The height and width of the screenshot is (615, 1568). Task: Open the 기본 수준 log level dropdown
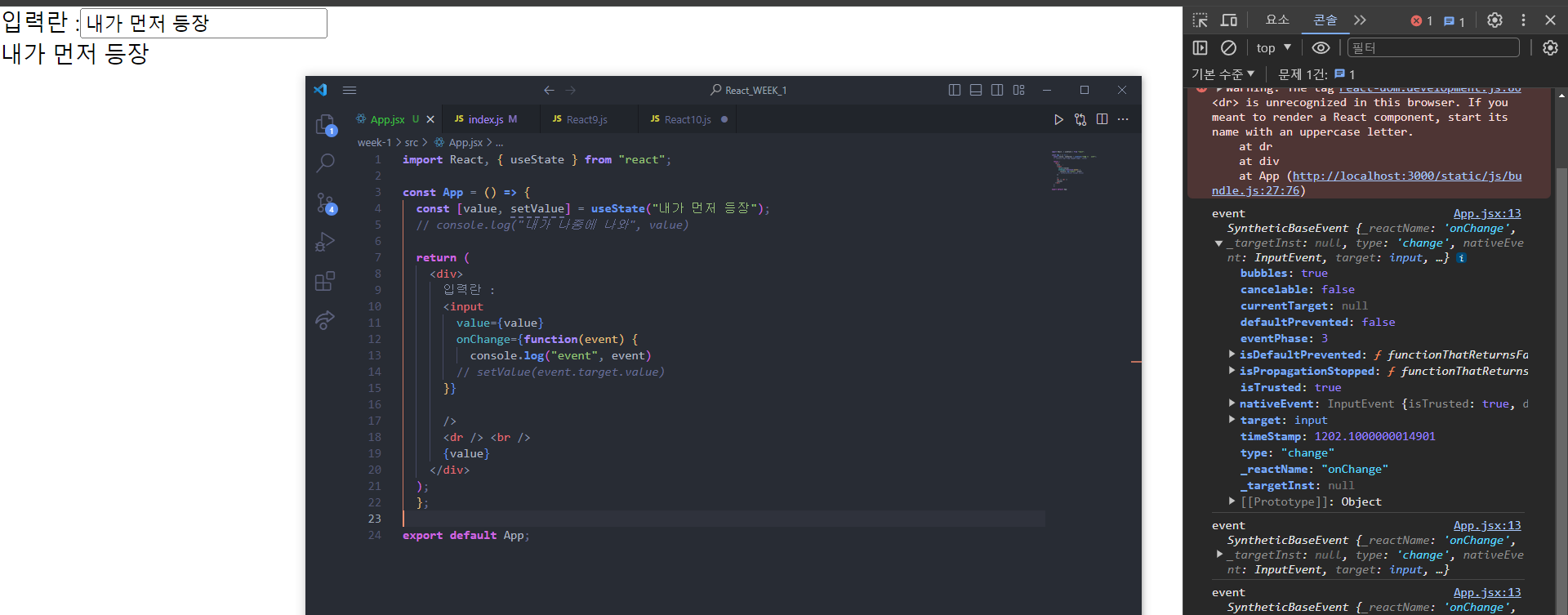[x=1223, y=74]
